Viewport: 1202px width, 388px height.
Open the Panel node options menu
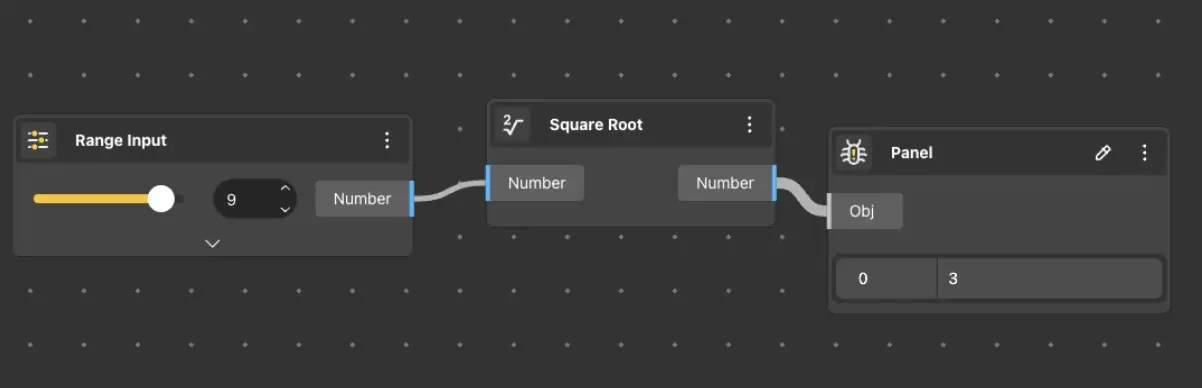(1145, 153)
